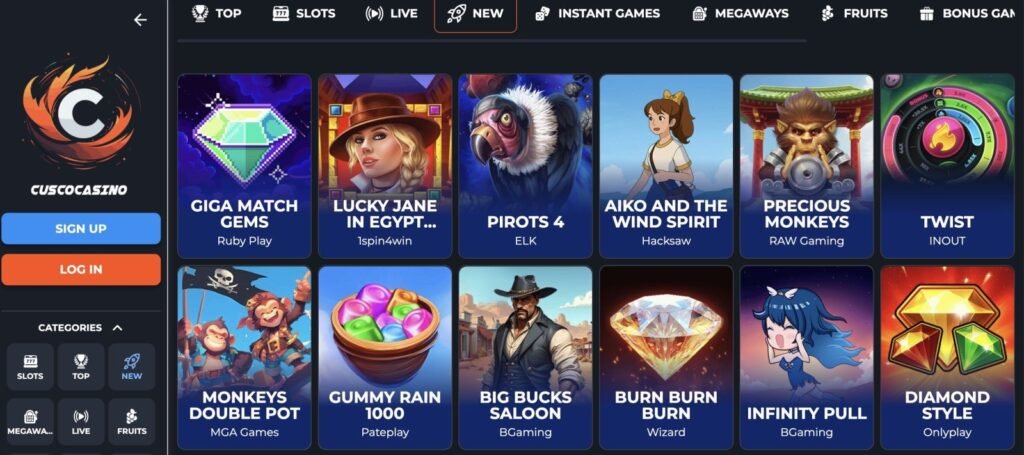Viewport: 1024px width, 455px height.
Task: Open the Slots category in the sidebar
Action: click(30, 367)
